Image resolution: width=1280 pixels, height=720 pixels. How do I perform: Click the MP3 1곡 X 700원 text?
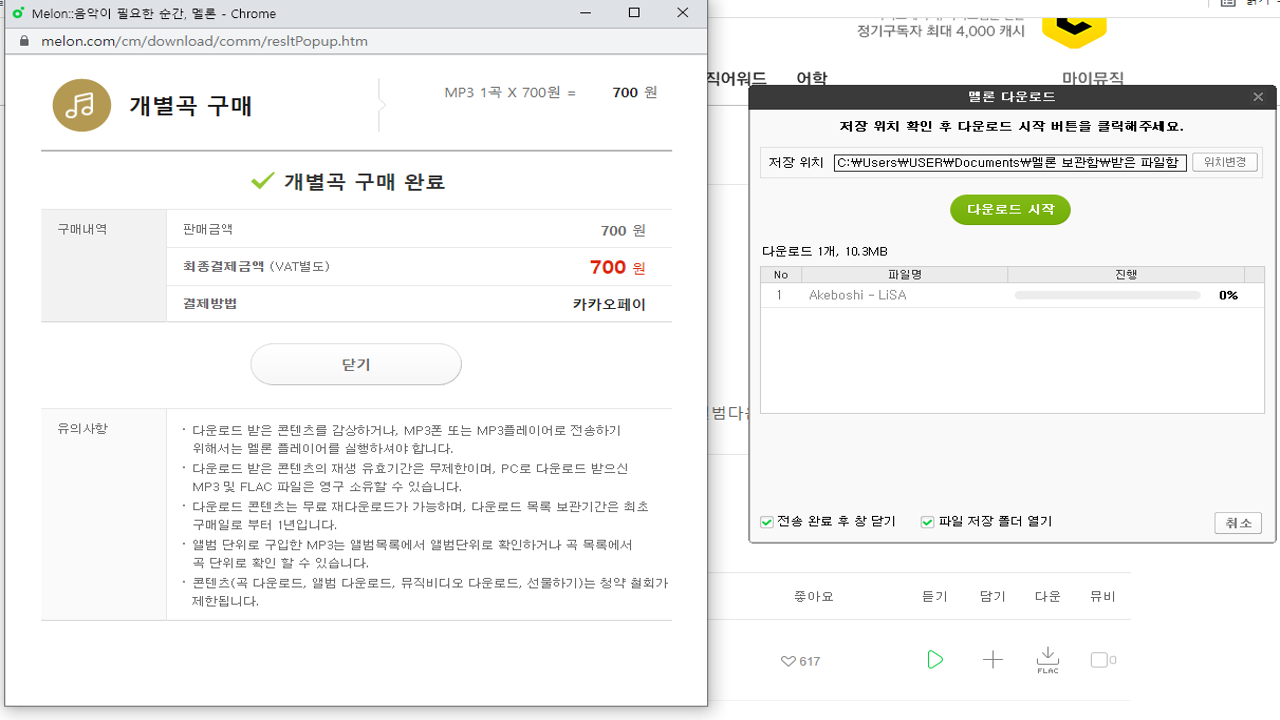tap(510, 93)
